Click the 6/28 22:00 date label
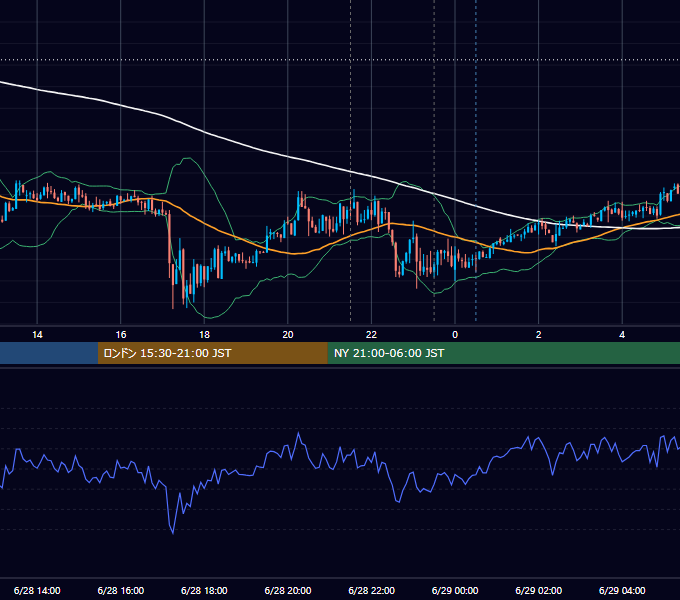Viewport: 680px width, 600px height. click(372, 590)
